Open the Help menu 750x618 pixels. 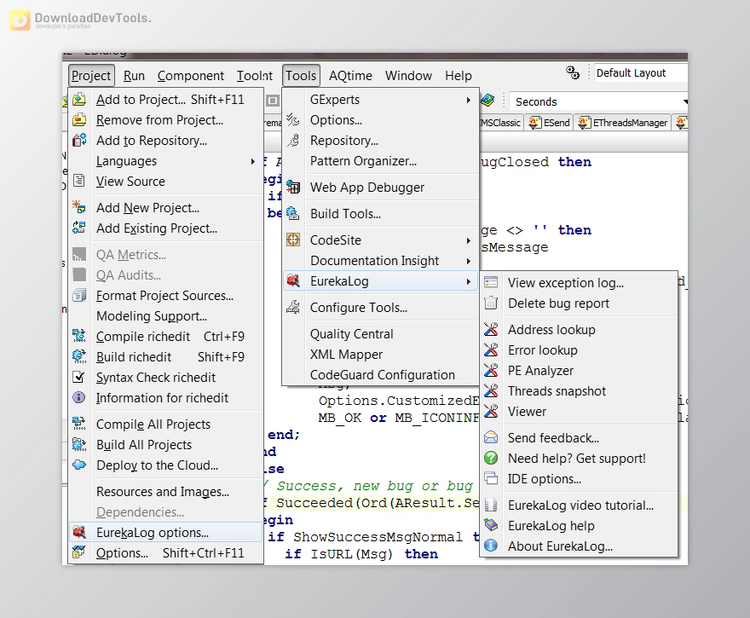[458, 76]
